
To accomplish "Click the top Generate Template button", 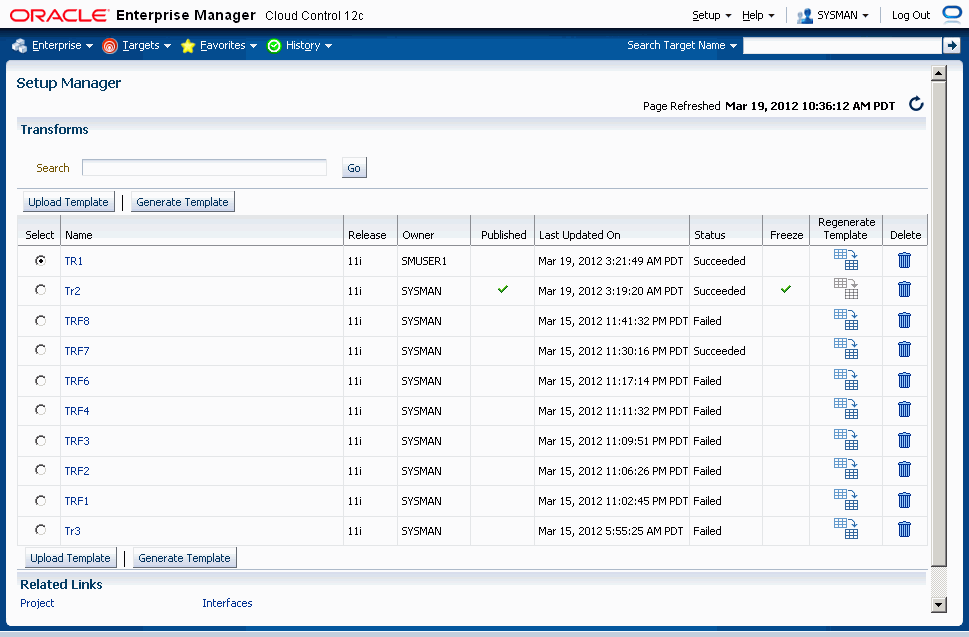I will 182,202.
